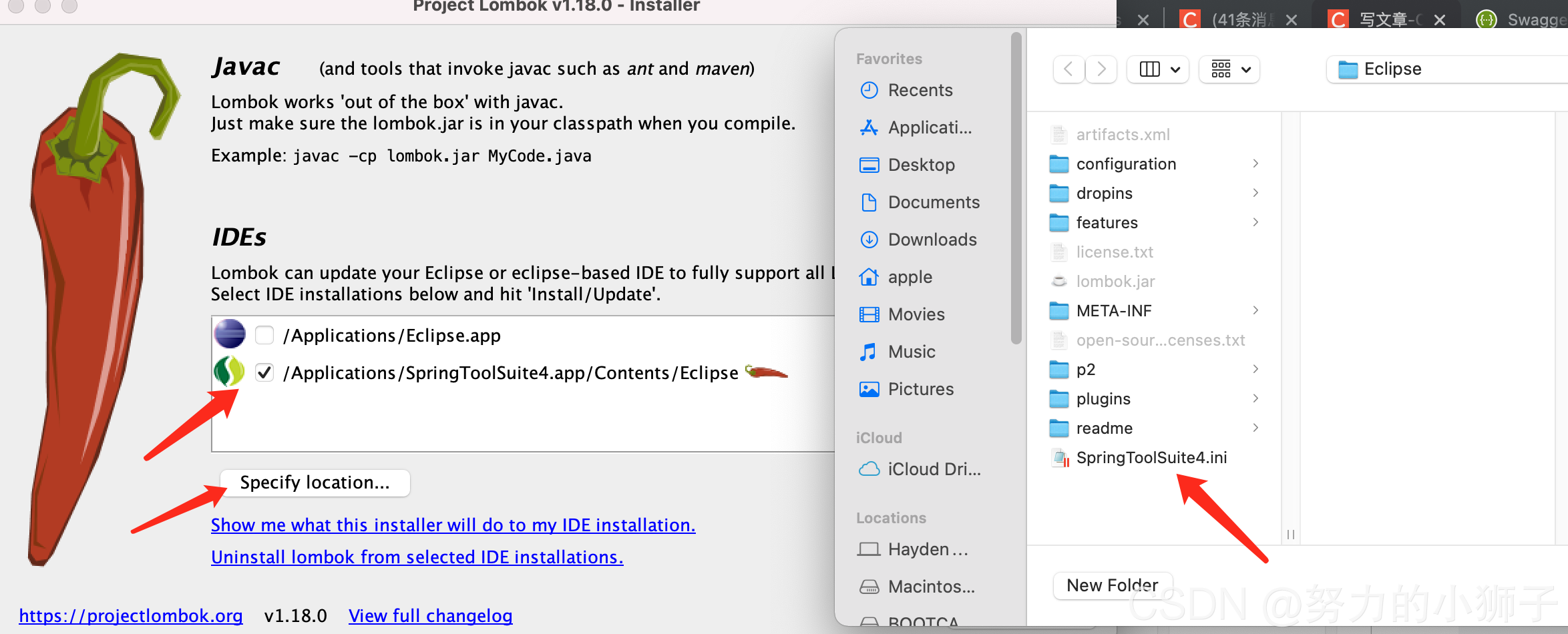The height and width of the screenshot is (634, 1568).
Task: Expand the dropins folder chevron
Action: coord(1255,193)
